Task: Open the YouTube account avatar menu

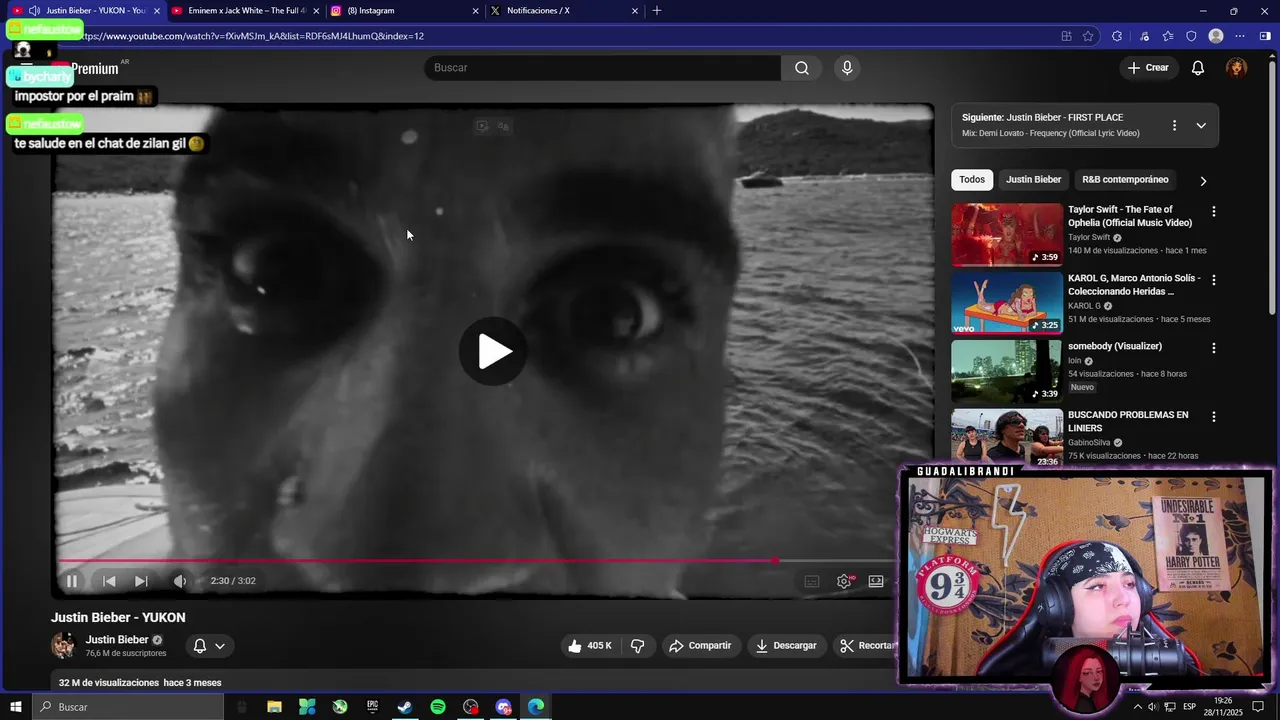Action: [x=1237, y=68]
